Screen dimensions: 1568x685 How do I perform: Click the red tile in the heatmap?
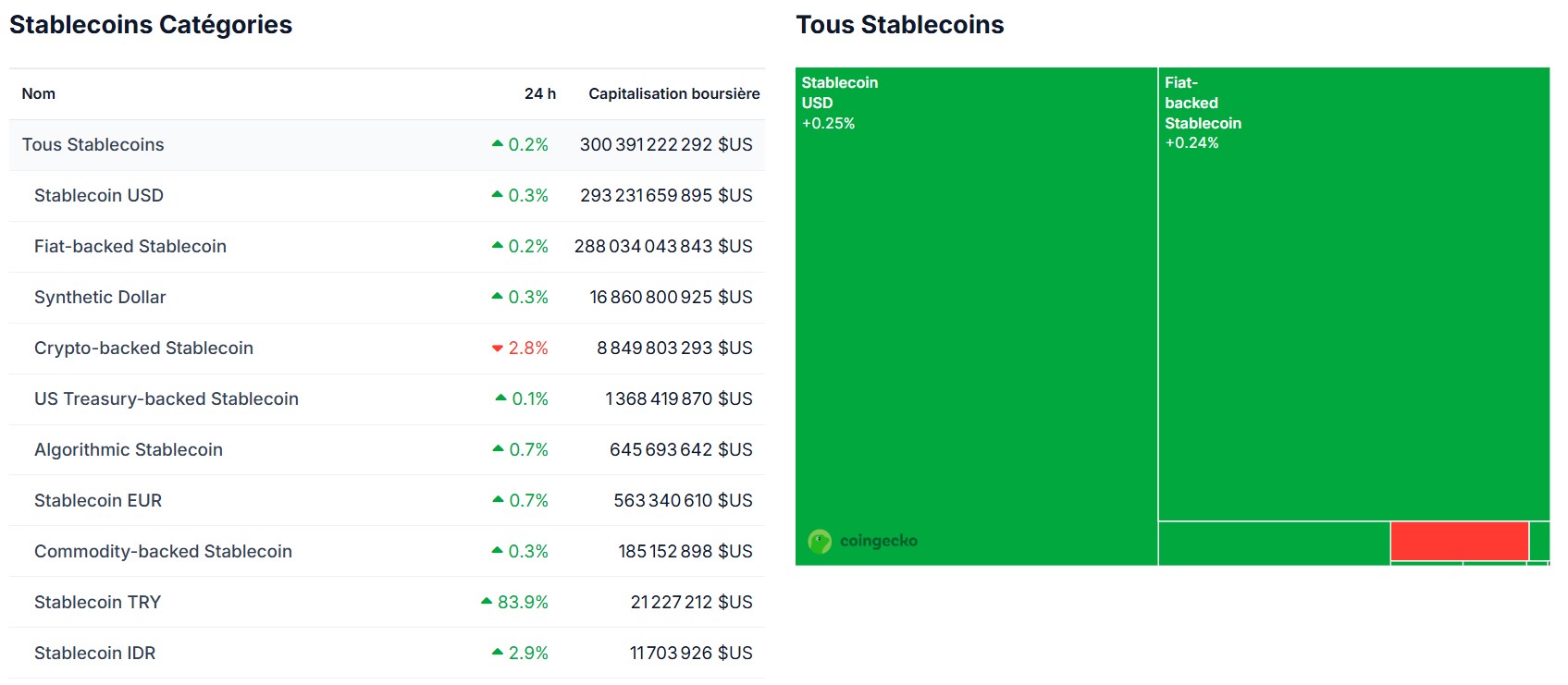[x=1459, y=539]
